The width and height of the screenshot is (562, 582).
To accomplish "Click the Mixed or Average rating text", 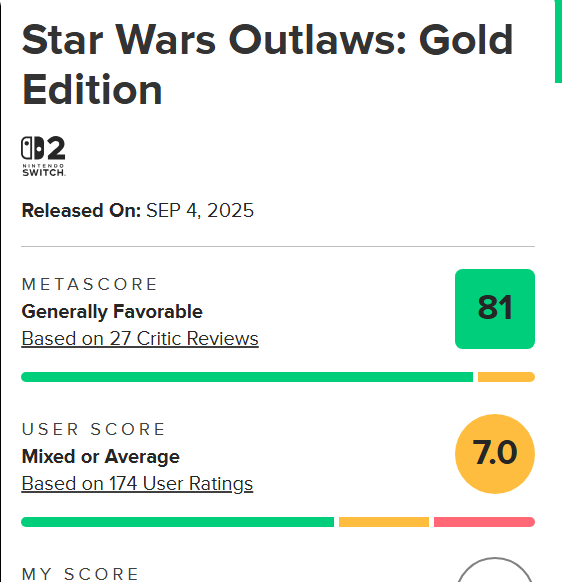I will pos(101,457).
